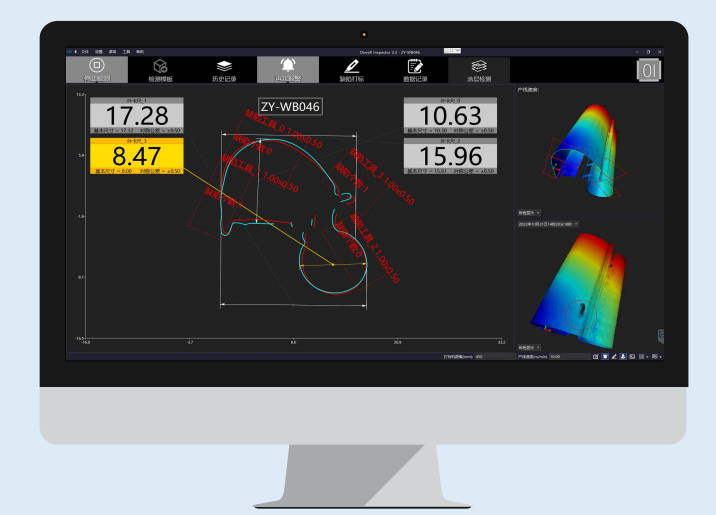The height and width of the screenshot is (515, 716).
Task: Toggle the highlighted alarm icon in status bar
Action: [605, 357]
